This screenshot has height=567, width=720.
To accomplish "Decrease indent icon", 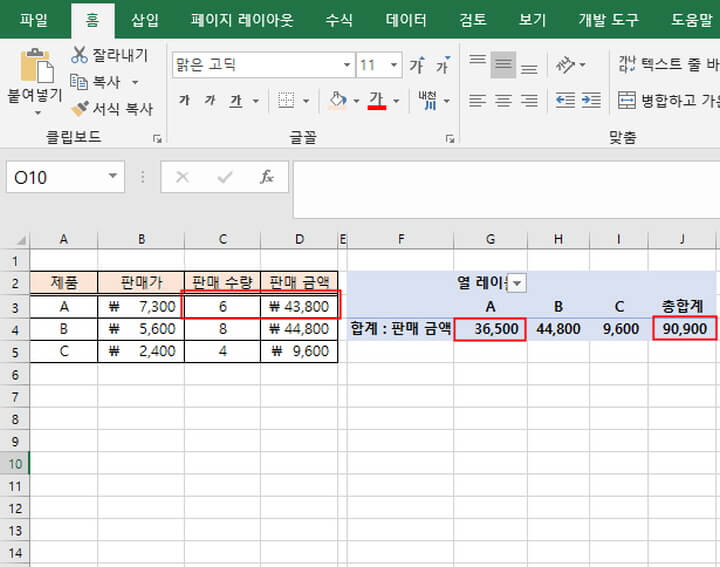I will 565,100.
